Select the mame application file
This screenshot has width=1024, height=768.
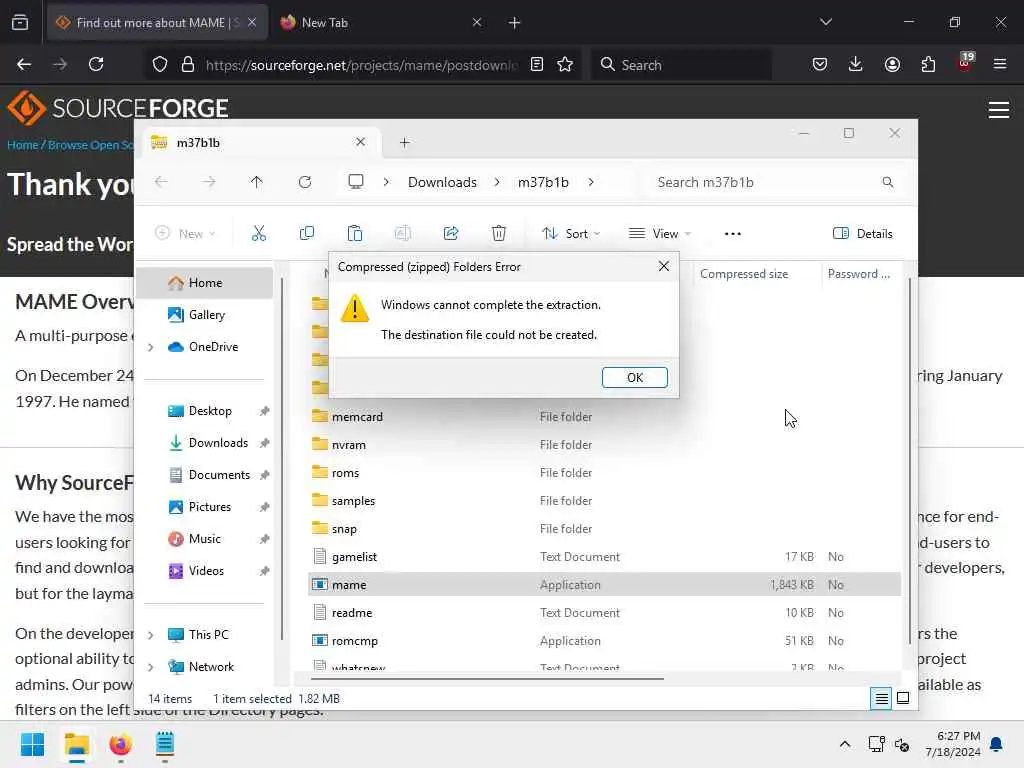click(x=604, y=585)
